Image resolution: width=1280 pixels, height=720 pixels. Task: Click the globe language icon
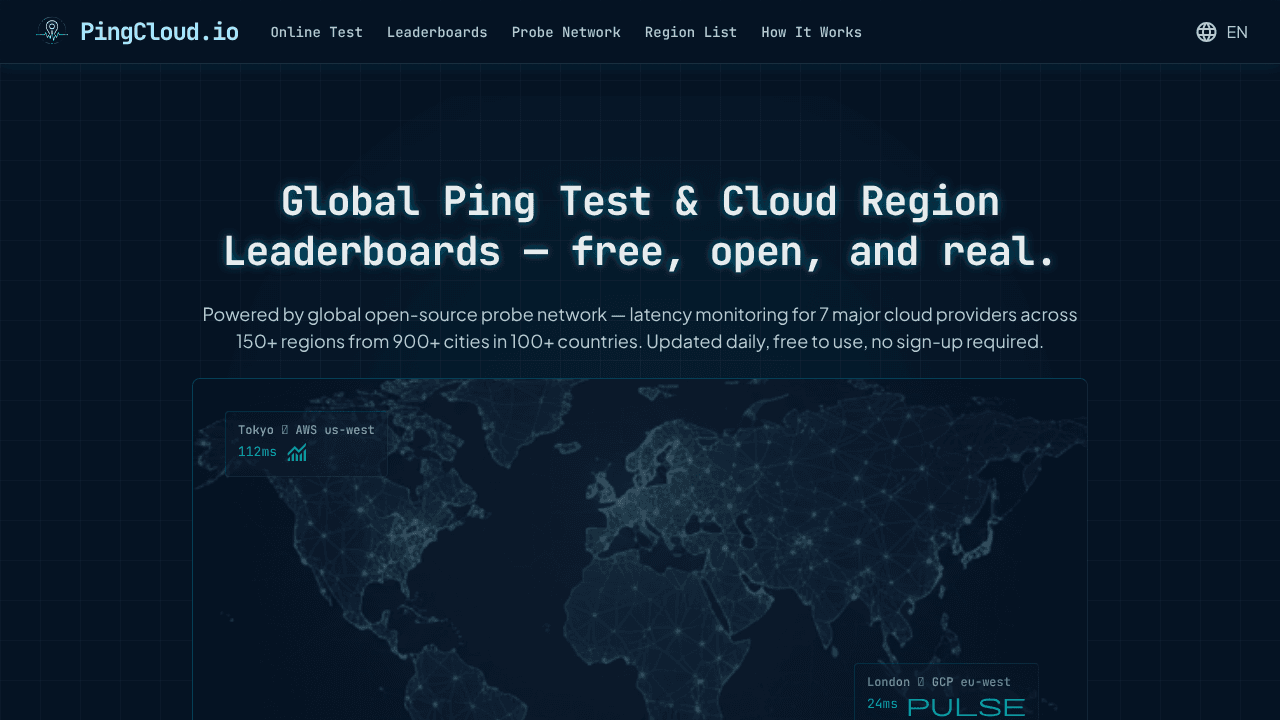click(x=1206, y=32)
